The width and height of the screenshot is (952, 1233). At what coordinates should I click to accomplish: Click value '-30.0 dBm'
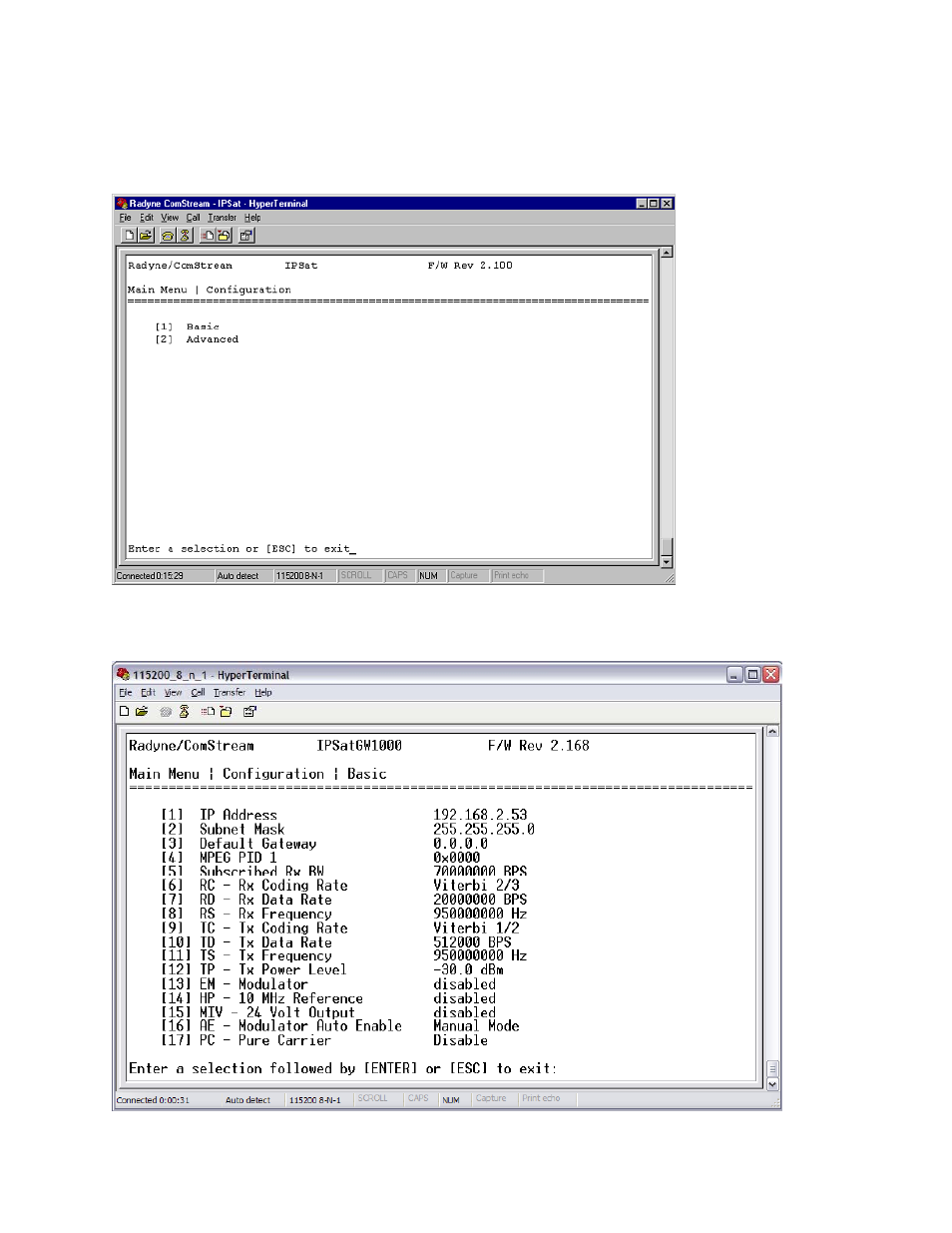(x=468, y=969)
